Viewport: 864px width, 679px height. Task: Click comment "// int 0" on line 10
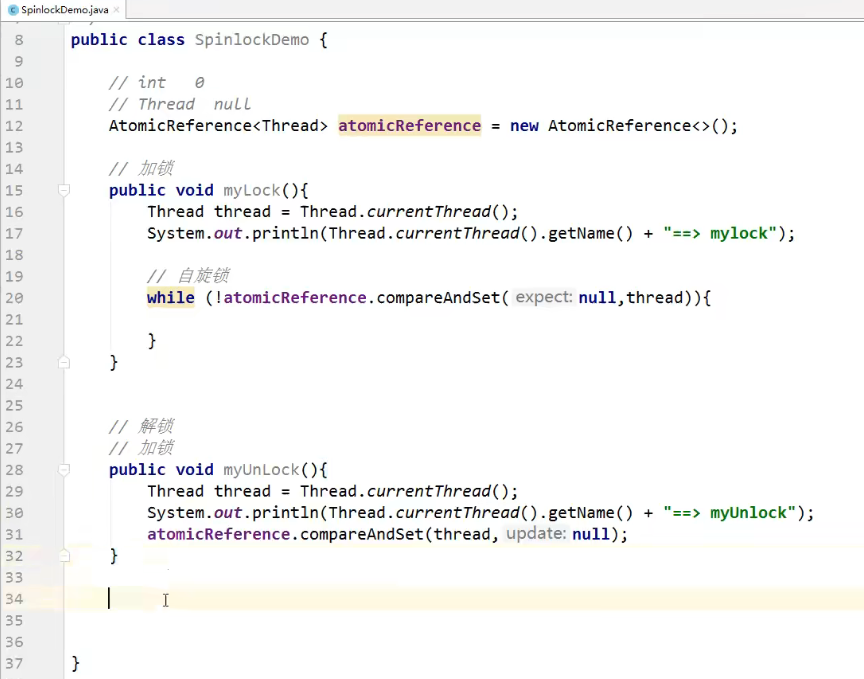(x=156, y=83)
